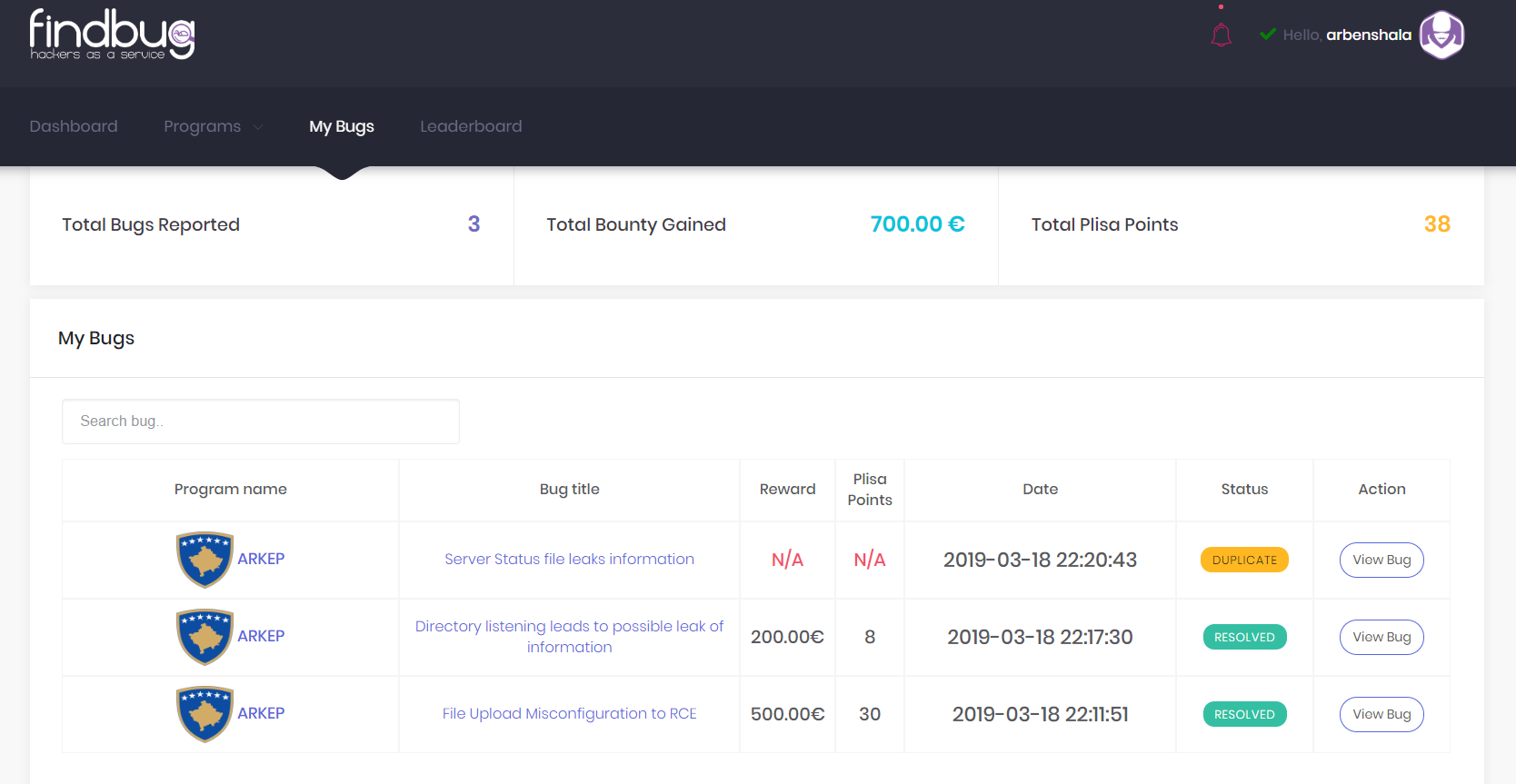This screenshot has width=1516, height=784.
Task: Click ARKEP emblem in Directory listening row
Action: click(204, 637)
